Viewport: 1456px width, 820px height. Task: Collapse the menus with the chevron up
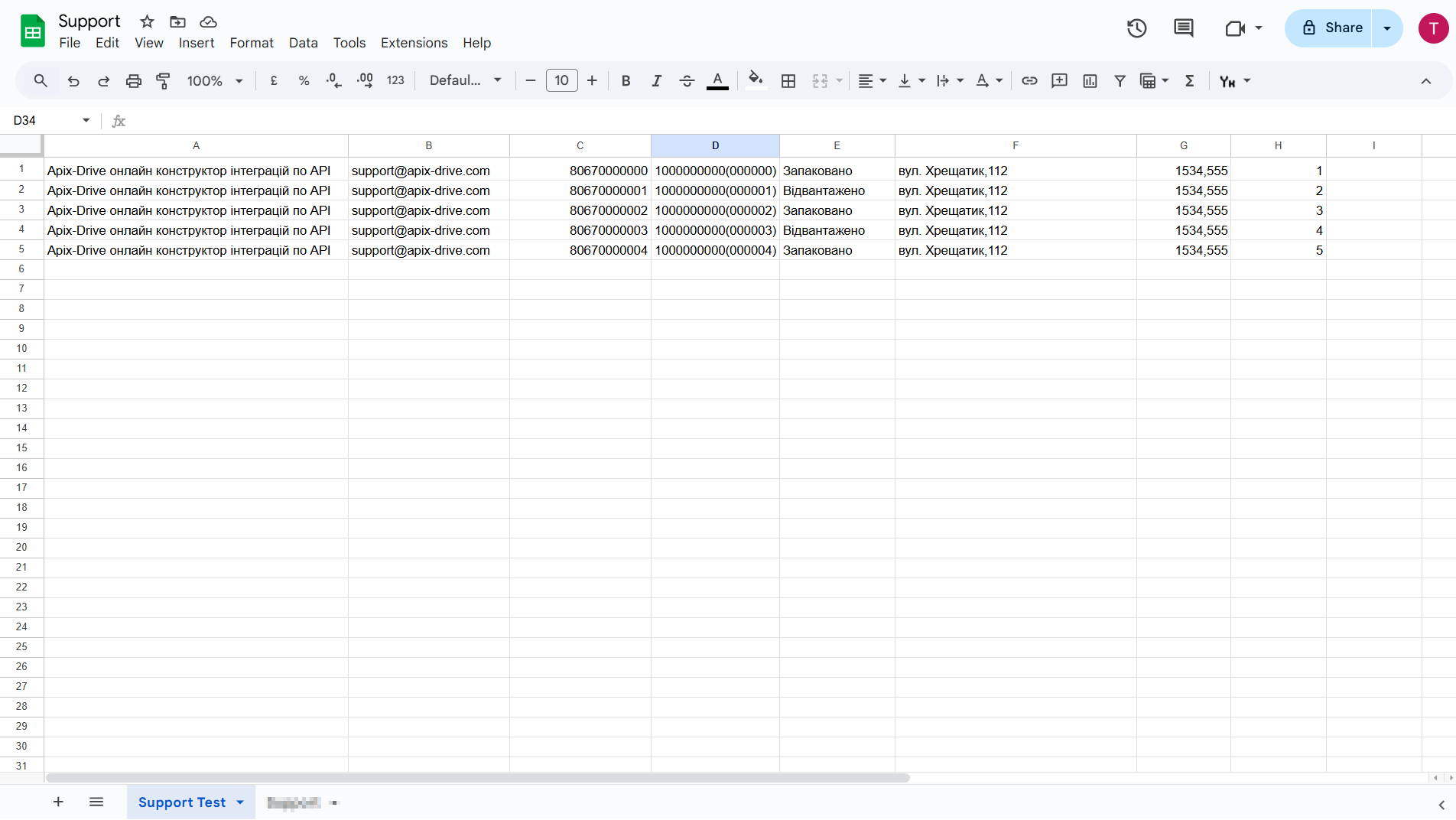[1425, 81]
